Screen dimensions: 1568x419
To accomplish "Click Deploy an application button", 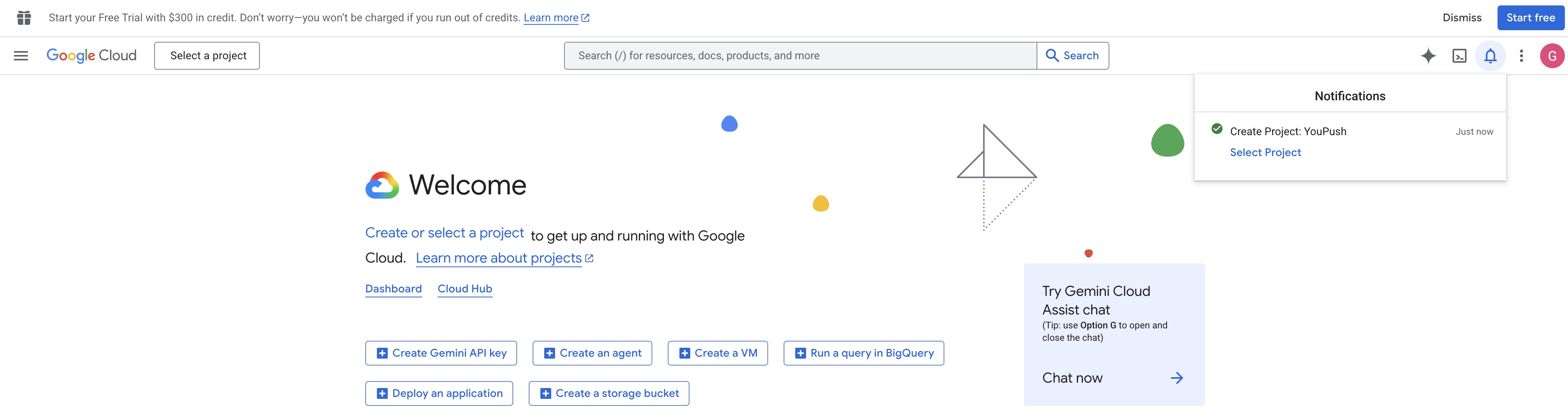I will pyautogui.click(x=439, y=393).
